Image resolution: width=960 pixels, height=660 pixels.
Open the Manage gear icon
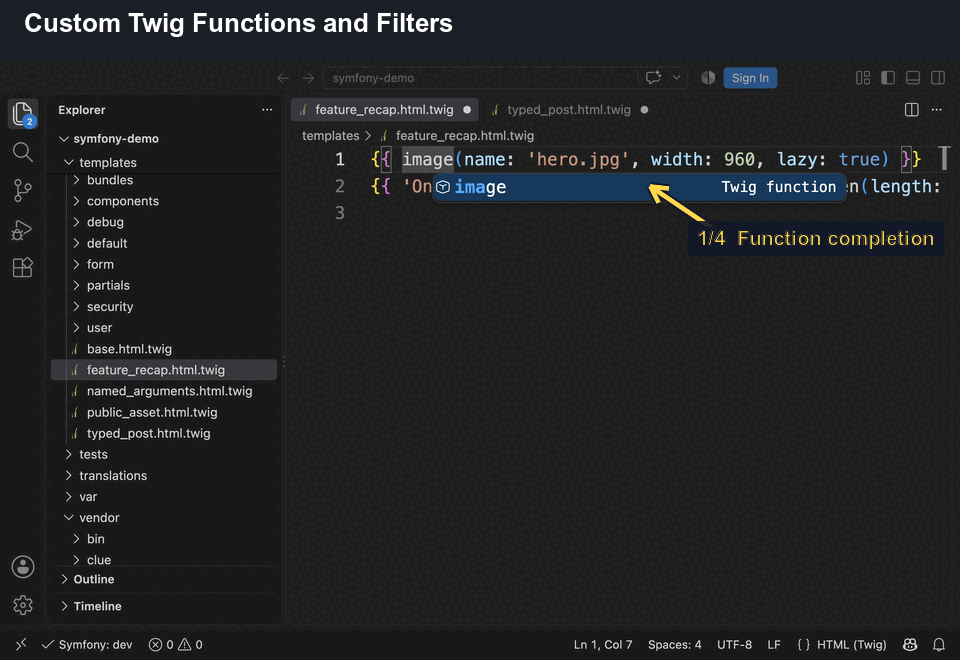click(23, 605)
